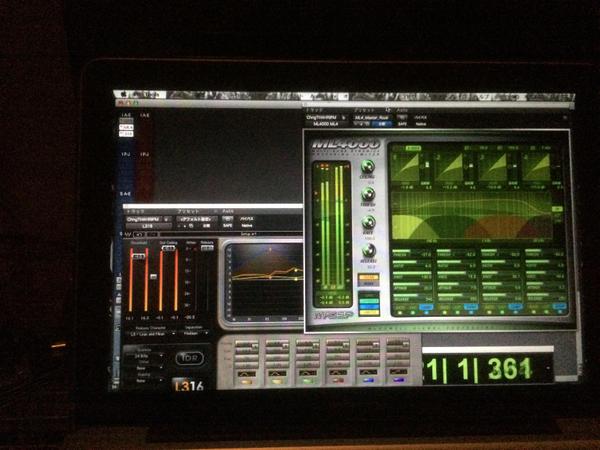The width and height of the screenshot is (600, 450).
Task: Select band 1 curve display in ML4000
Action: [405, 167]
